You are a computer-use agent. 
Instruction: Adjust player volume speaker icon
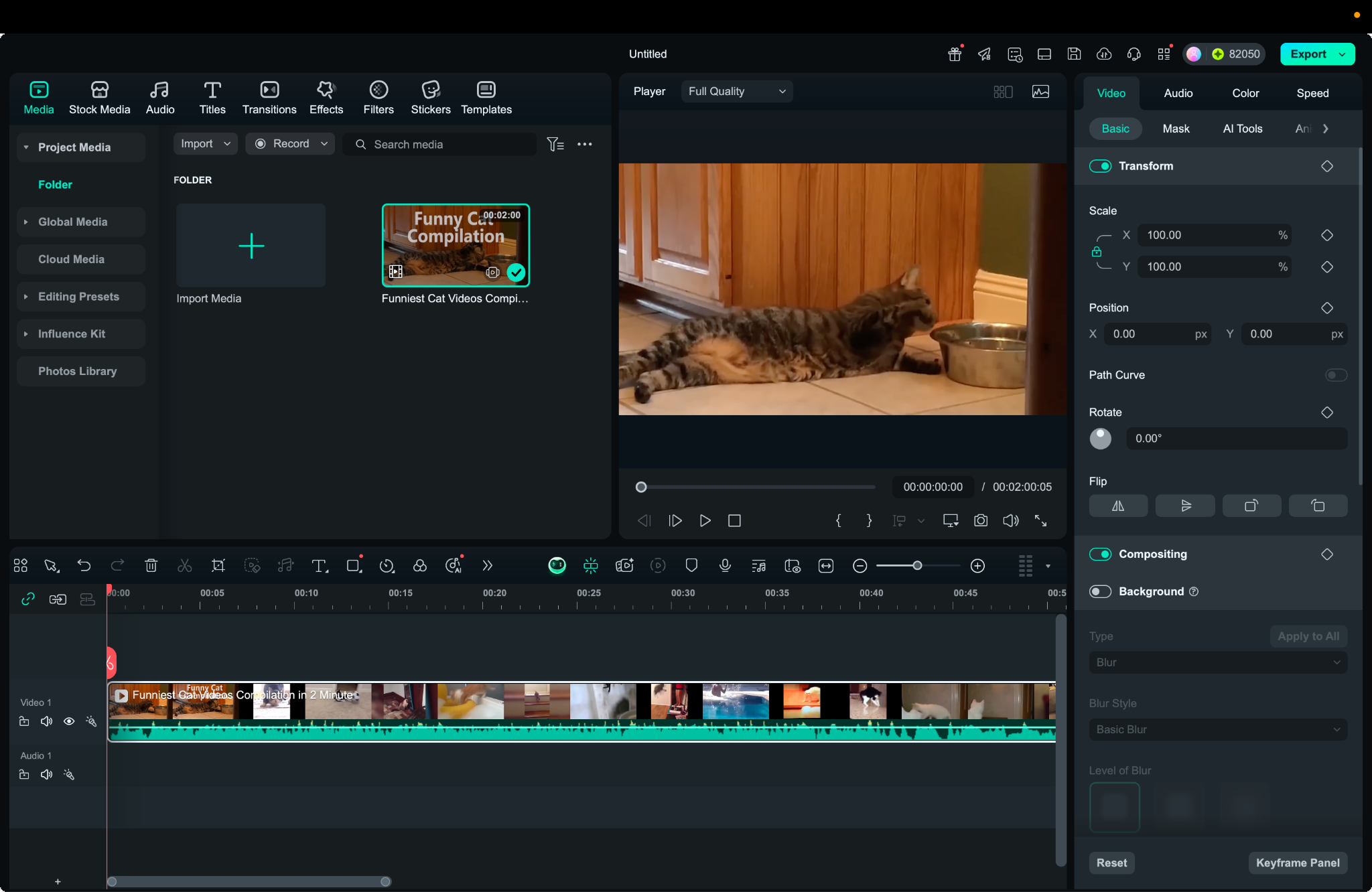[x=1010, y=520]
